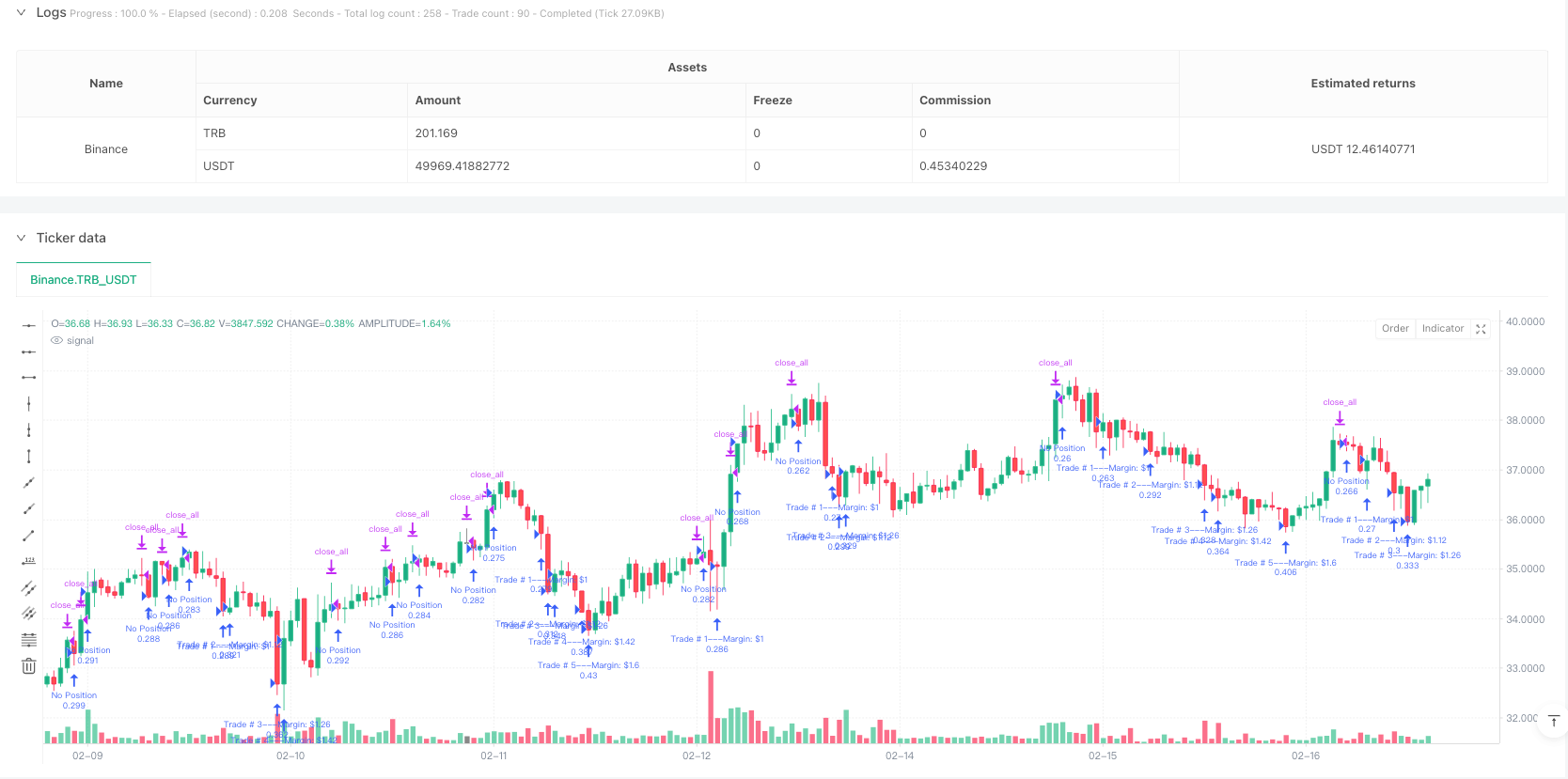The image size is (1568, 779).
Task: Select the vertical segment drawing tool
Action: tap(29, 457)
